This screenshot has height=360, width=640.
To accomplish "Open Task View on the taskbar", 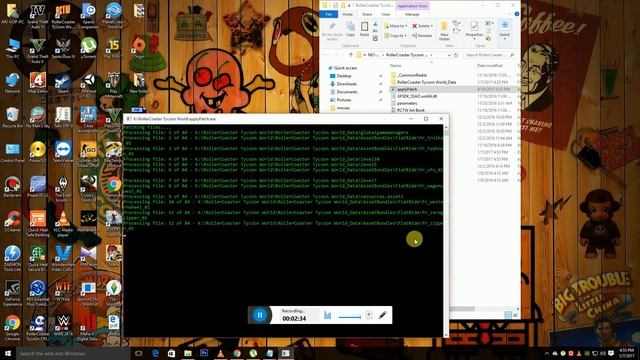I will [138, 353].
